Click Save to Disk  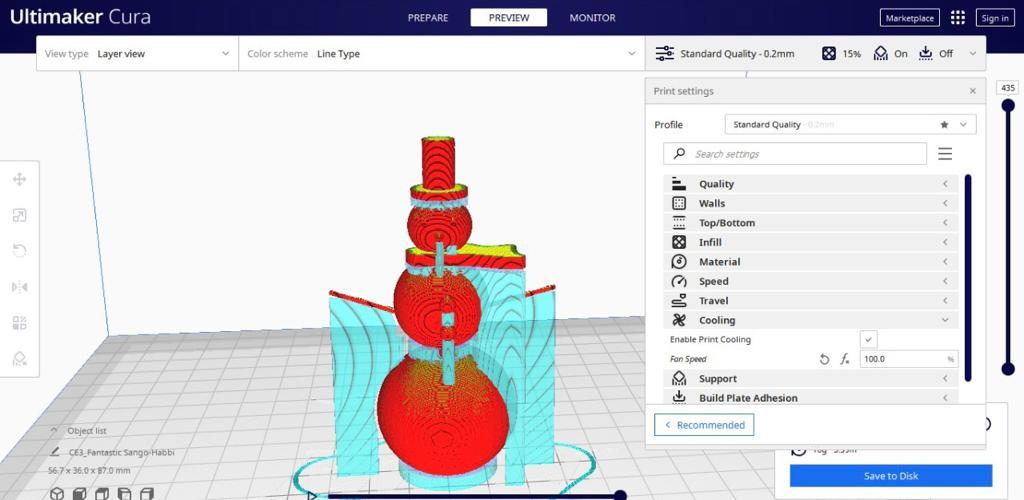tap(891, 476)
